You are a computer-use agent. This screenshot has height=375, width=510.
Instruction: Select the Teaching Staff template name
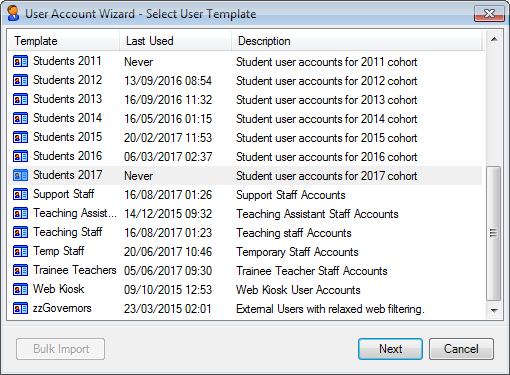(x=67, y=232)
